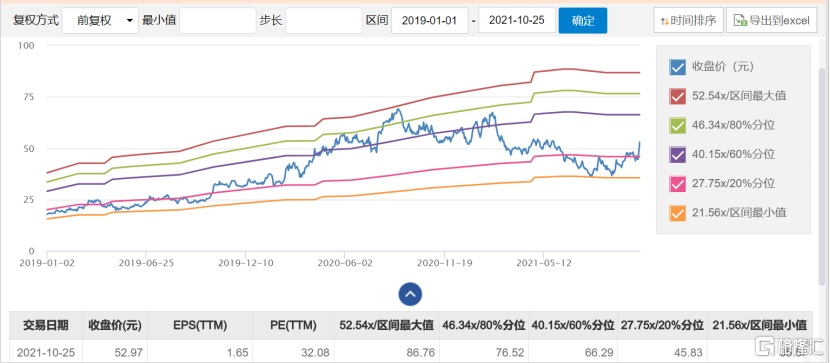830x363 pixels.
Task: Click the 46.34x/80%分位 table column header
Action: [483, 325]
